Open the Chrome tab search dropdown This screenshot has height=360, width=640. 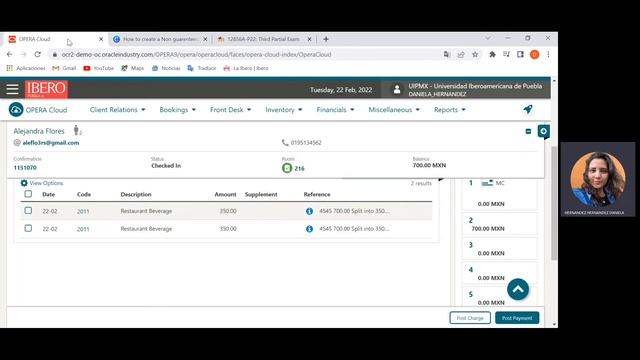[488, 38]
